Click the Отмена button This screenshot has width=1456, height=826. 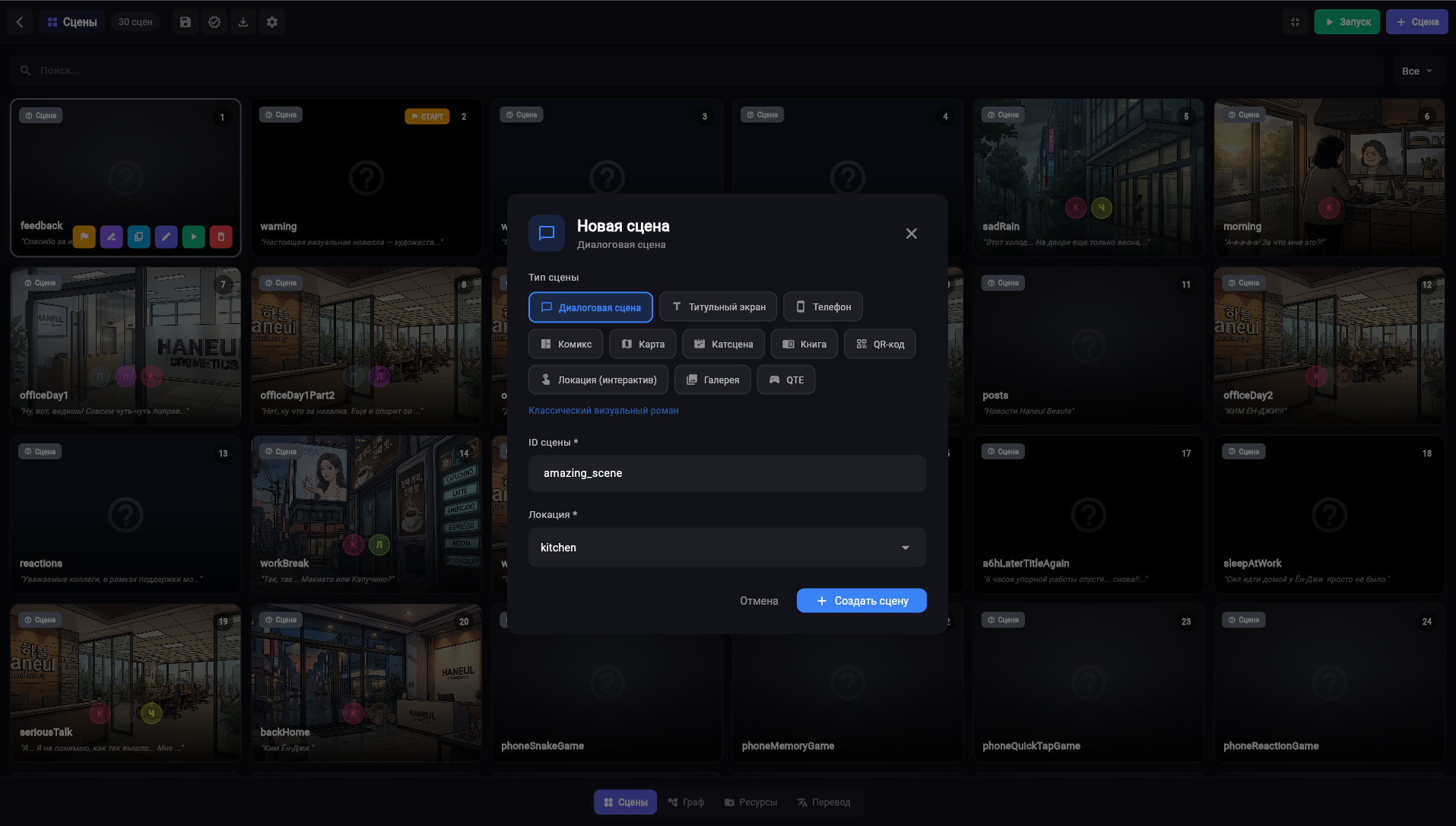coord(759,600)
